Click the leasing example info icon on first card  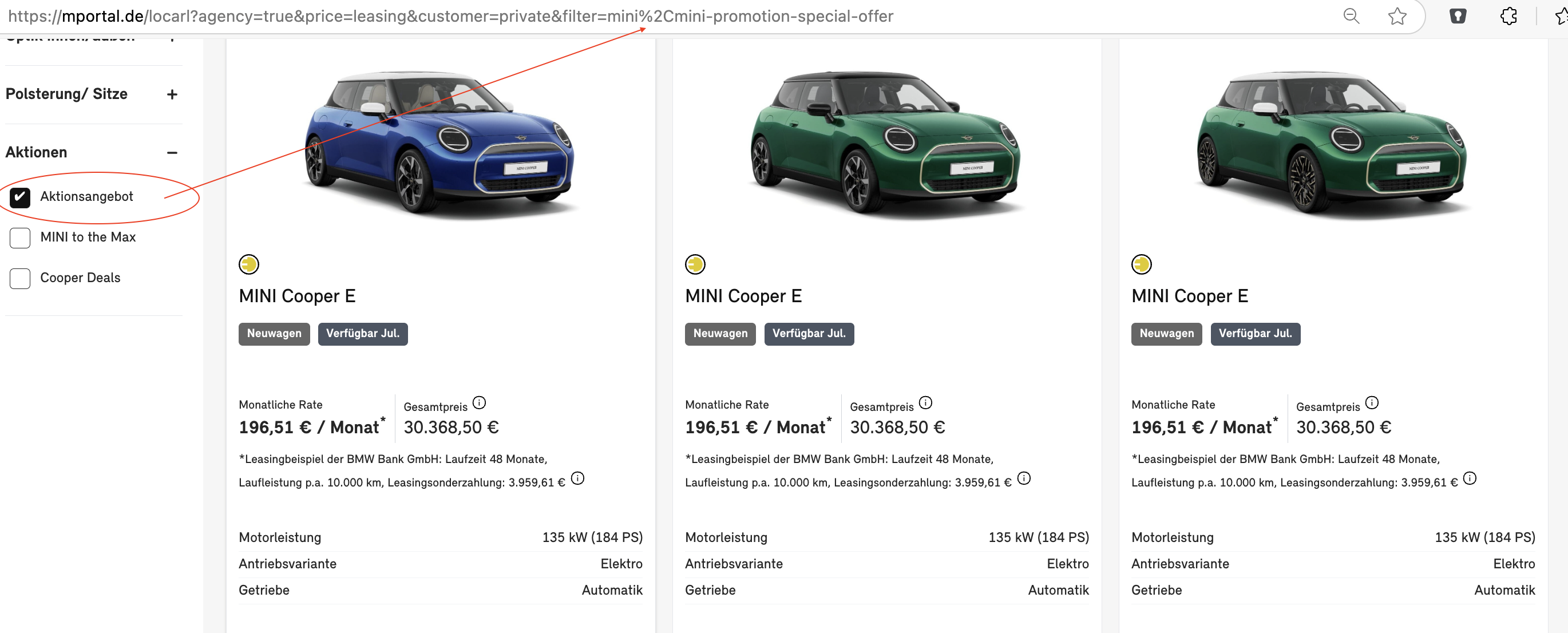click(x=577, y=478)
